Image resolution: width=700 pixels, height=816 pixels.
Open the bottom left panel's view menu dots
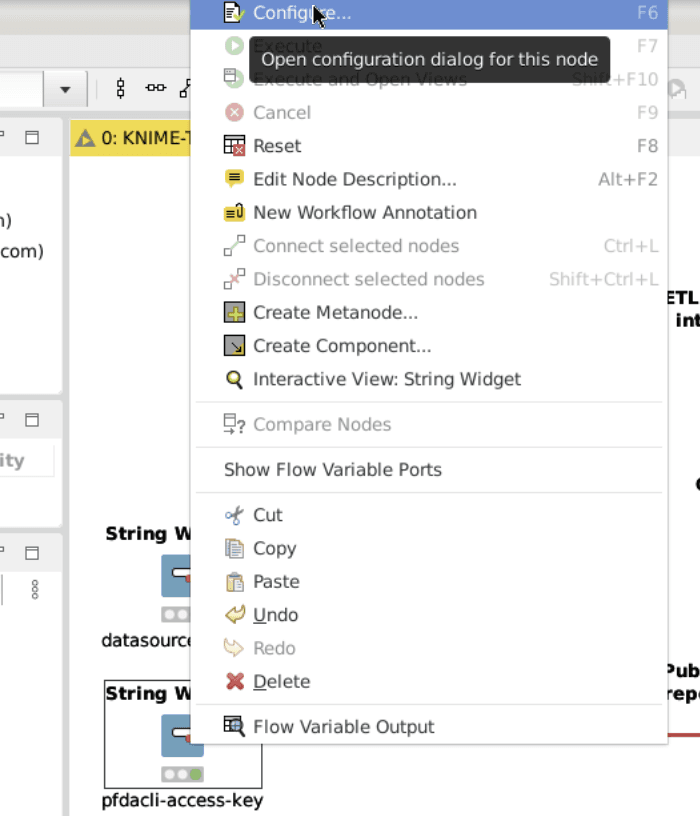pos(35,590)
